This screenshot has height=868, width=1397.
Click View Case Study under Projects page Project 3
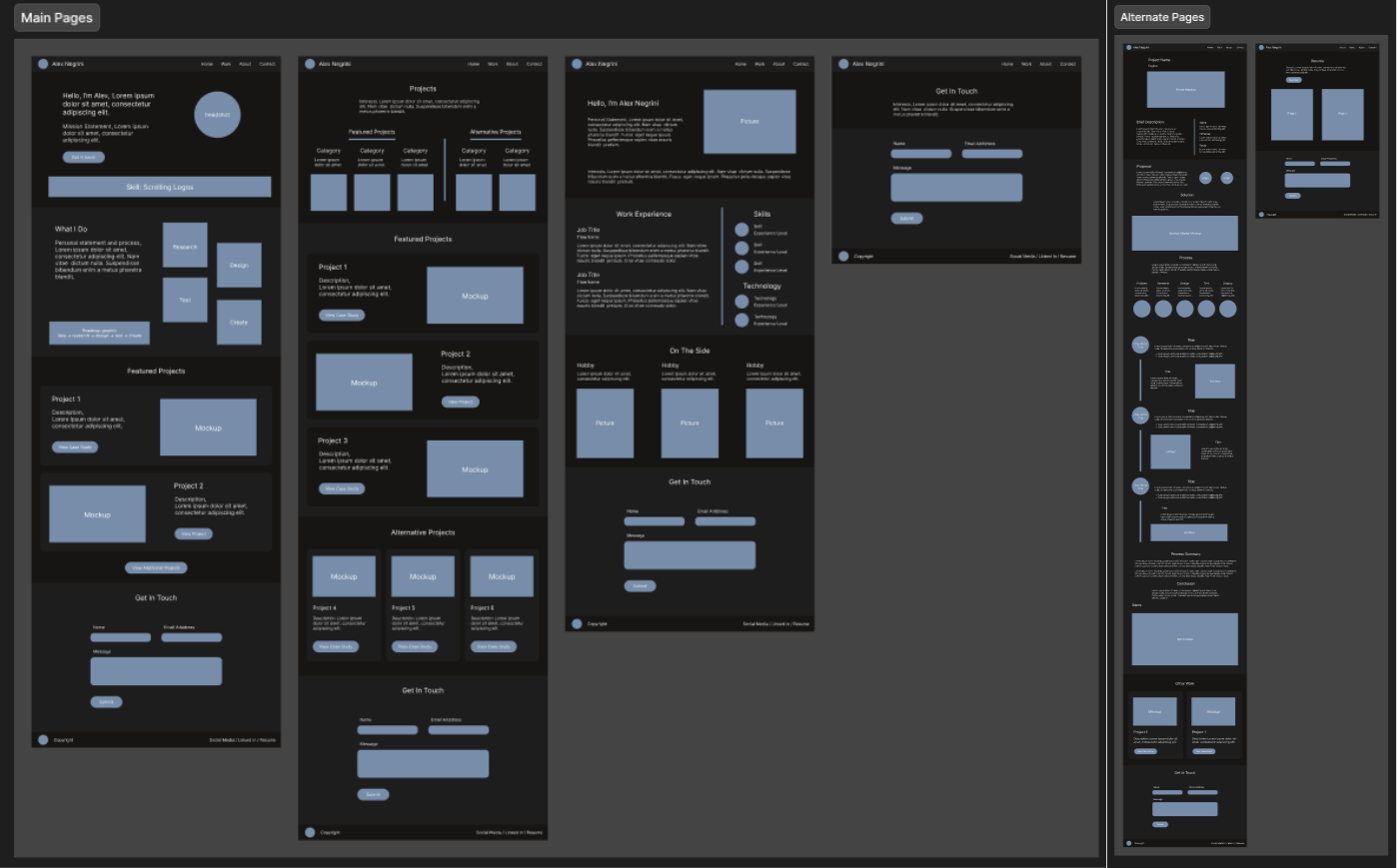[x=342, y=488]
